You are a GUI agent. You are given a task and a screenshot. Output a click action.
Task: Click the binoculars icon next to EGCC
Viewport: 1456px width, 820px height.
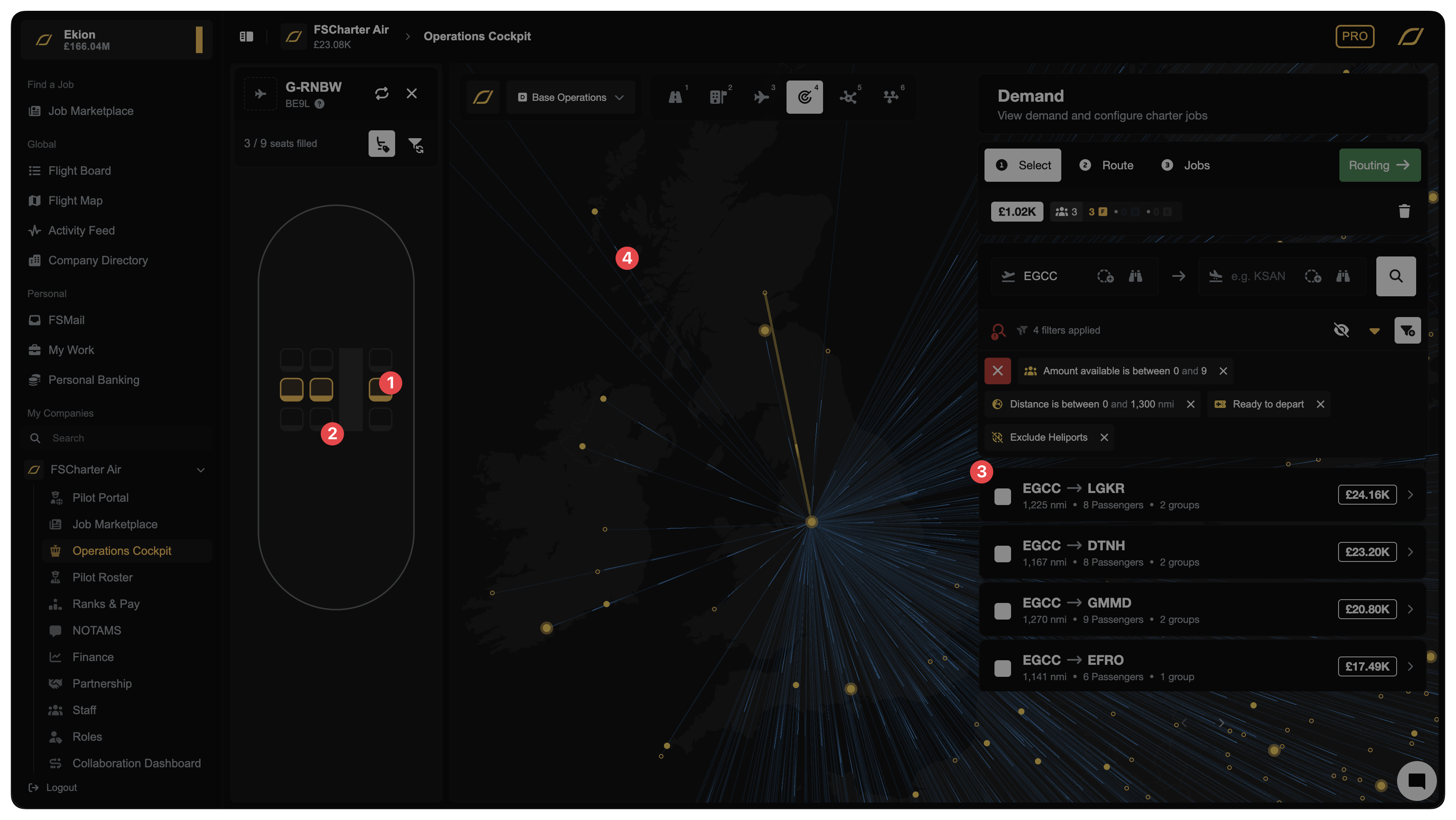tap(1135, 276)
